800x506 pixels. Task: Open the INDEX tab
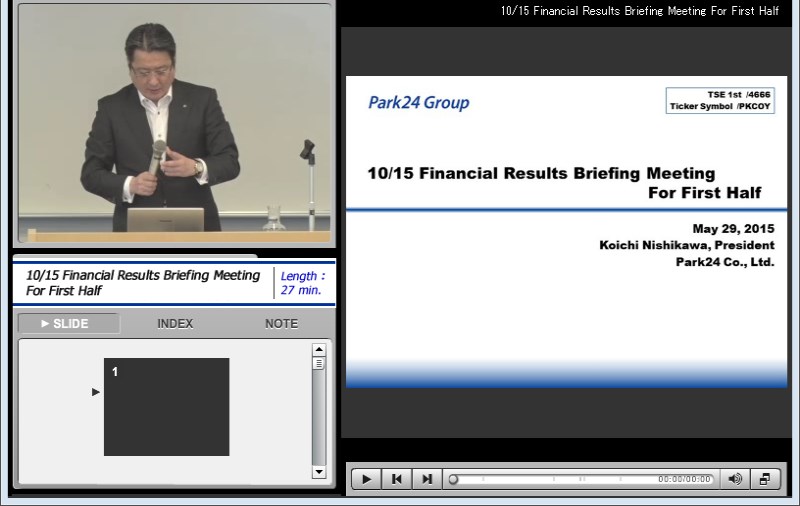175,324
